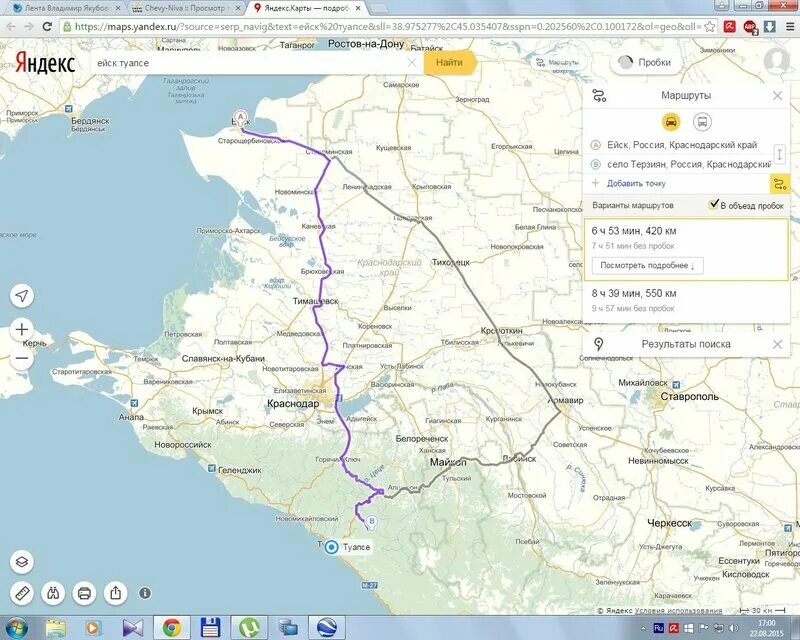800x640 pixels.
Task: Click the Яндекс logo
Action: pyautogui.click(x=45, y=63)
